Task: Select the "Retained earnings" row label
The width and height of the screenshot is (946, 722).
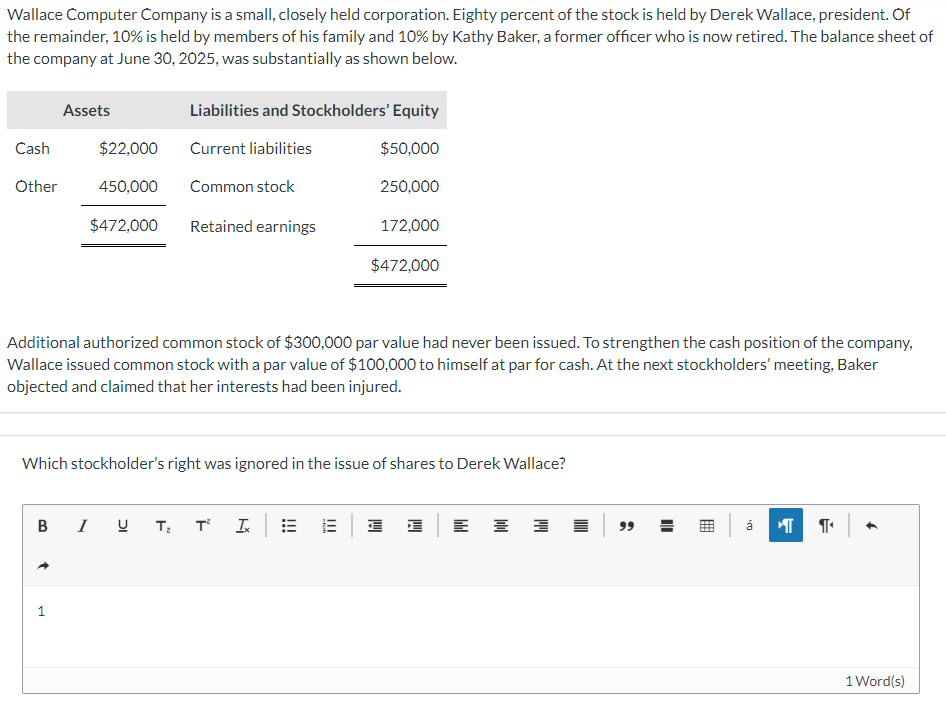Action: 253,226
